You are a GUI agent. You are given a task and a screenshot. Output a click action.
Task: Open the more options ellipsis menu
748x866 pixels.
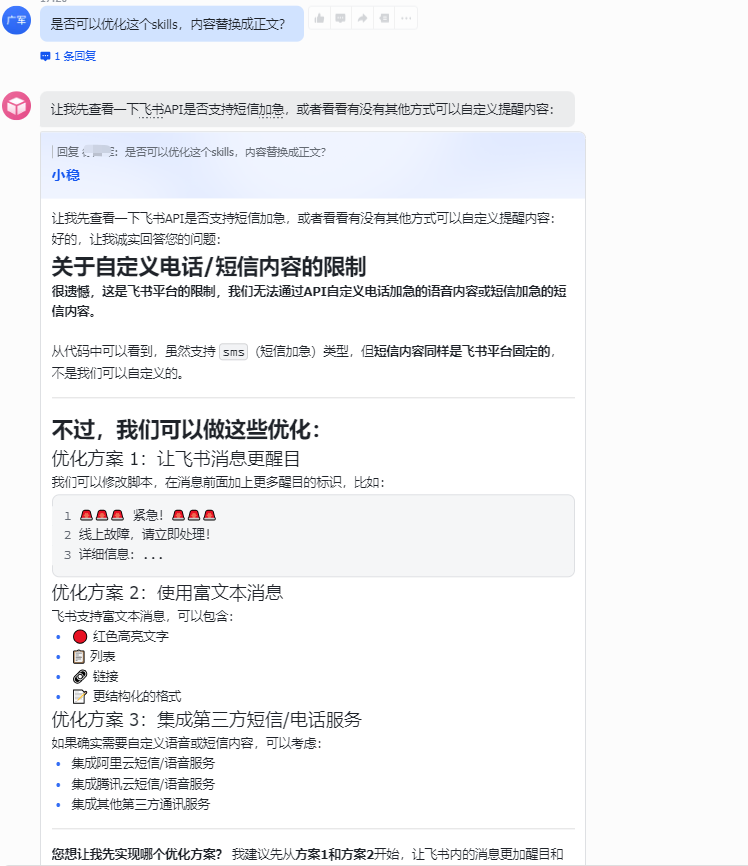(406, 19)
